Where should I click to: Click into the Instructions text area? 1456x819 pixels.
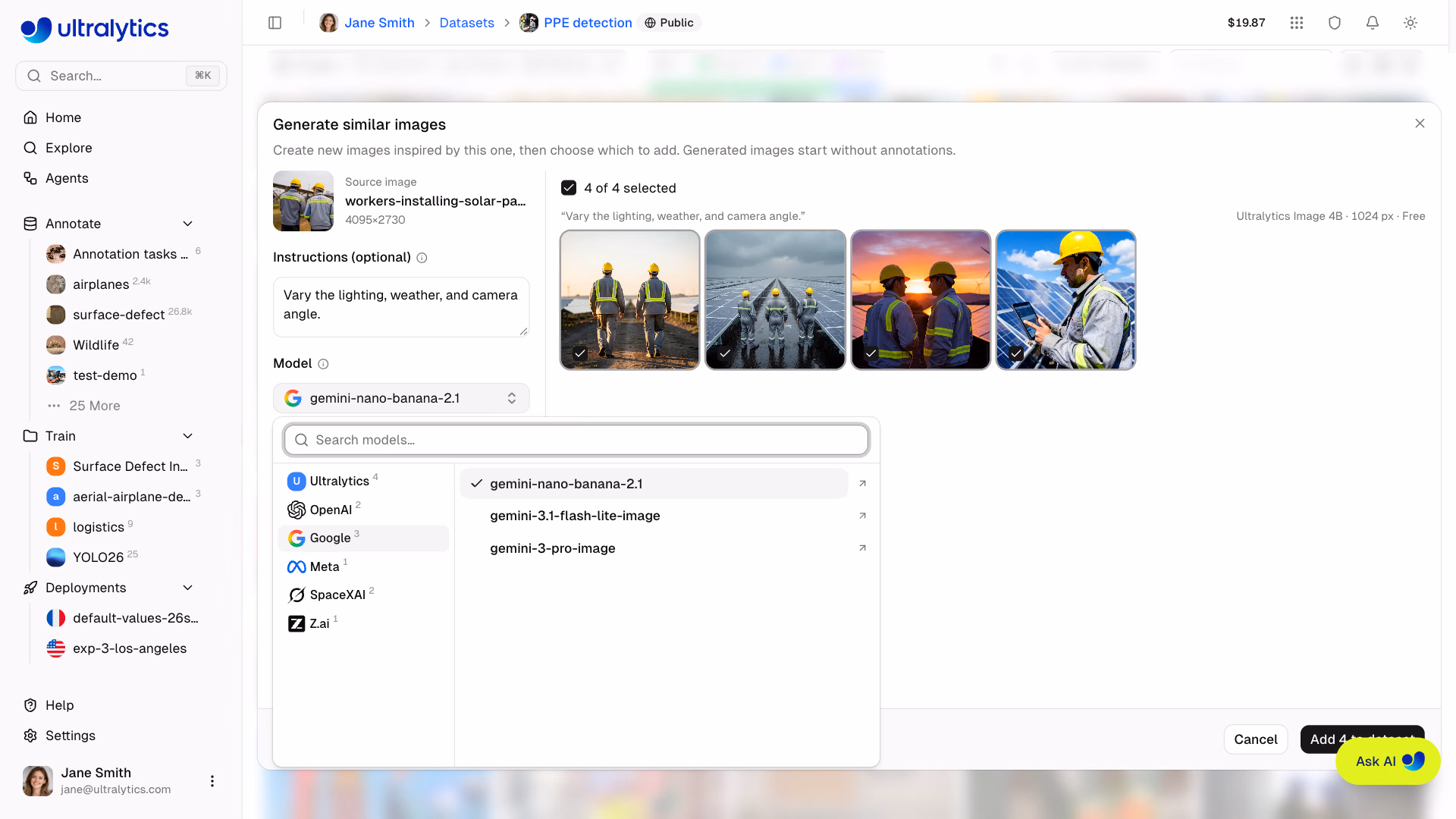[x=401, y=306]
